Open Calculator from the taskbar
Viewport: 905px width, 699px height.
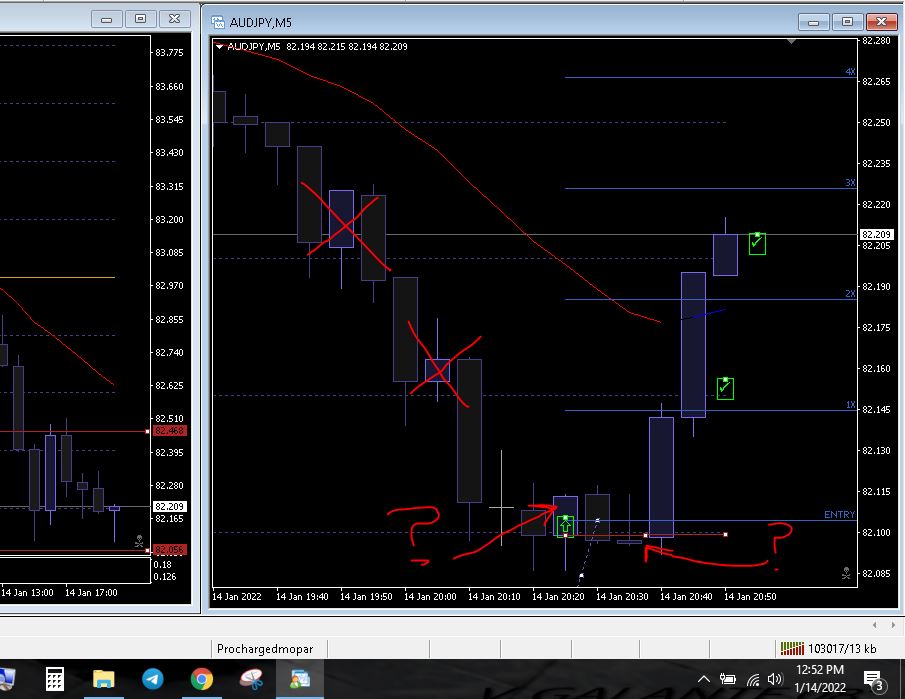(x=55, y=679)
